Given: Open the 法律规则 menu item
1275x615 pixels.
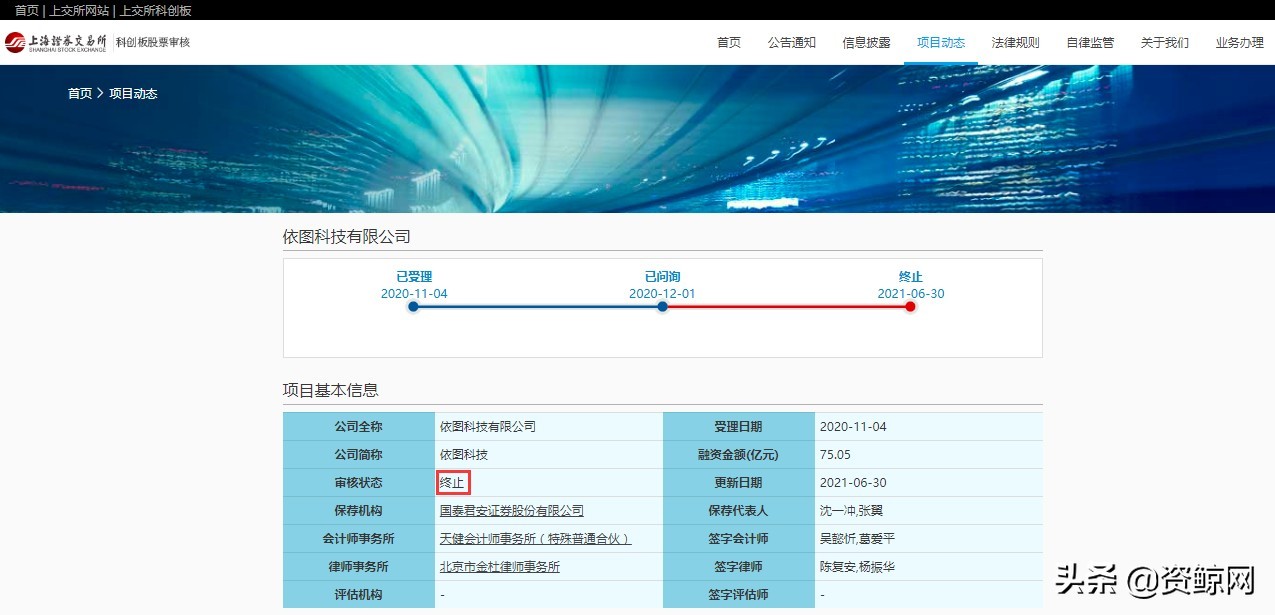Looking at the screenshot, I should click(1015, 43).
